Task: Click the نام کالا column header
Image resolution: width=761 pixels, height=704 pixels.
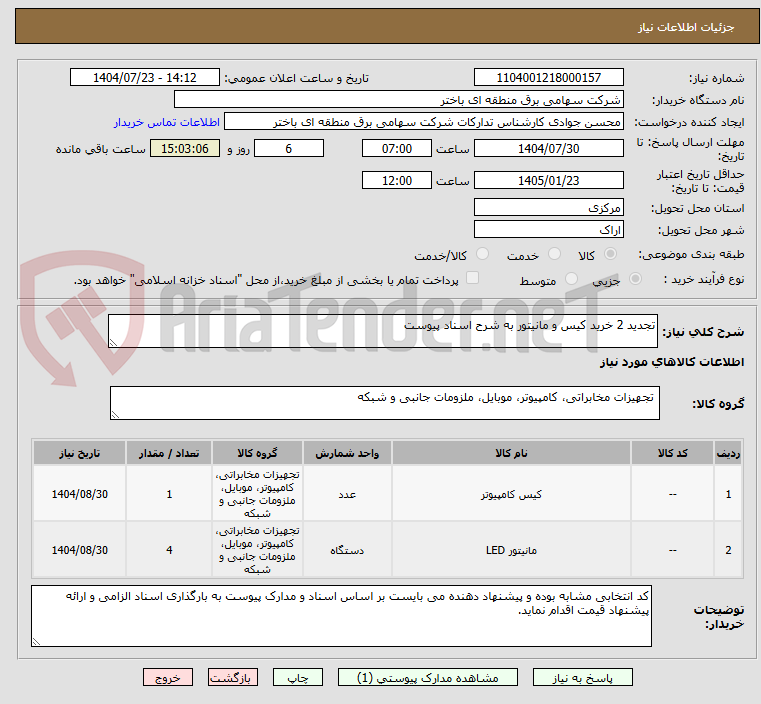Action: click(x=511, y=453)
